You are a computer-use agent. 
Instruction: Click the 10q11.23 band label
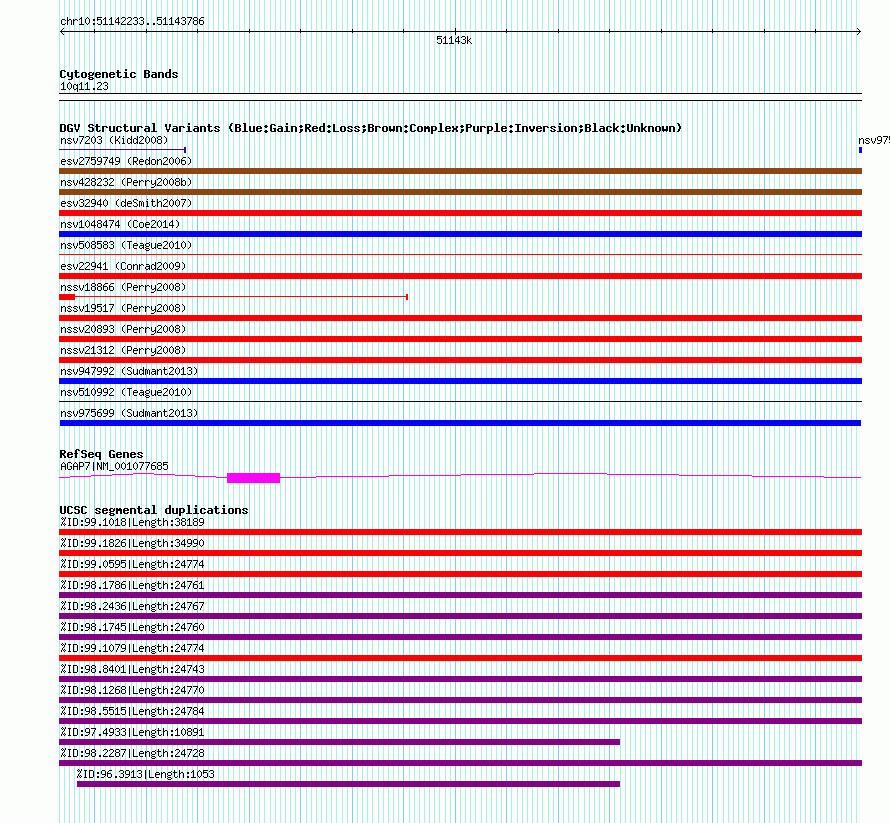click(x=84, y=86)
